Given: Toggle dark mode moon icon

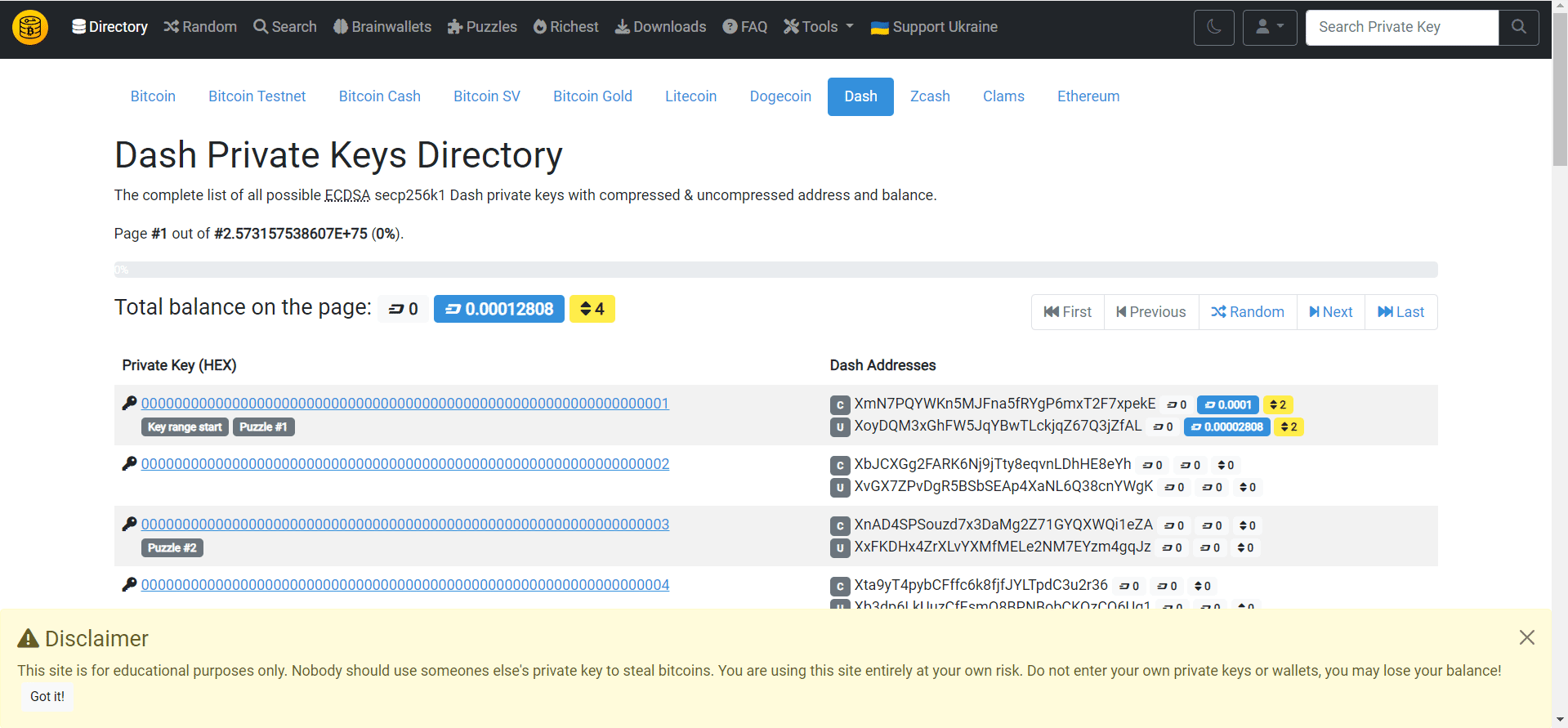Looking at the screenshot, I should (x=1213, y=27).
